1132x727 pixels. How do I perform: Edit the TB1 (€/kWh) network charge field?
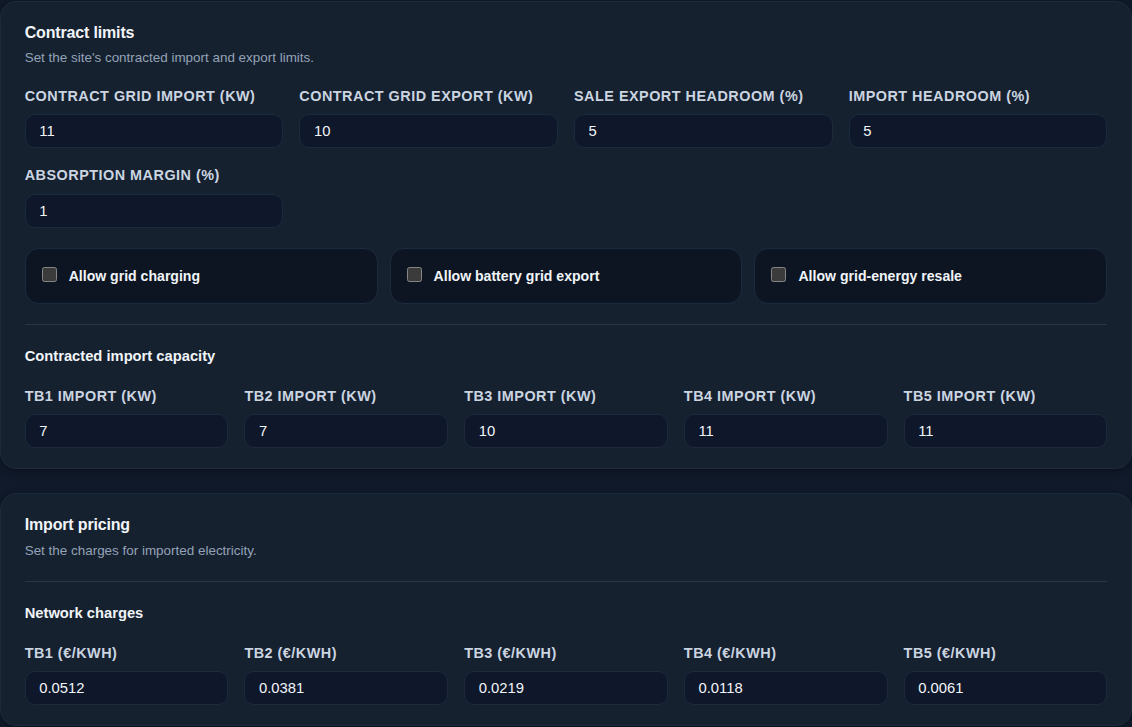point(126,688)
